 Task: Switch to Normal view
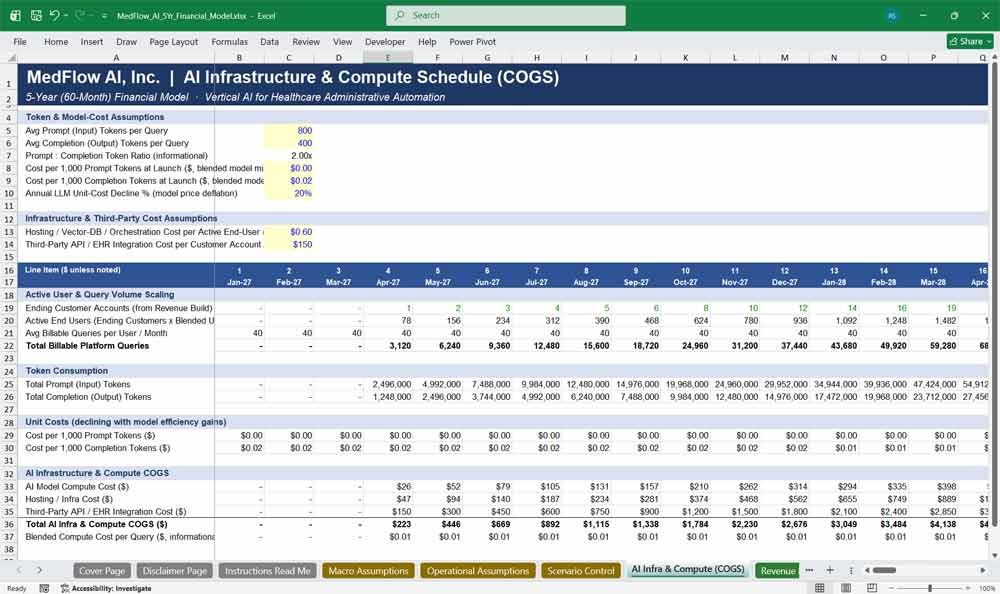820,588
